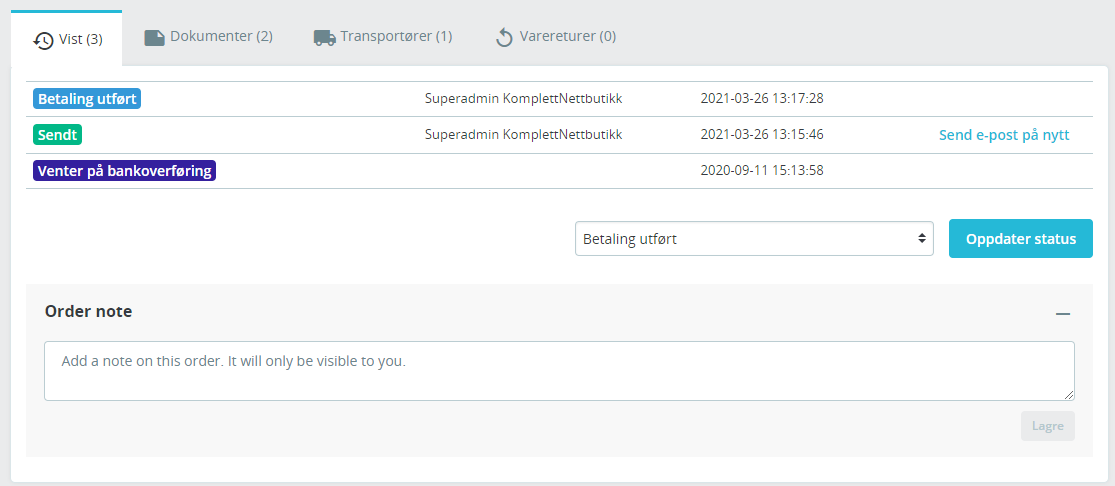
Task: Collapse the Order note section with minus icon
Action: click(x=1063, y=313)
